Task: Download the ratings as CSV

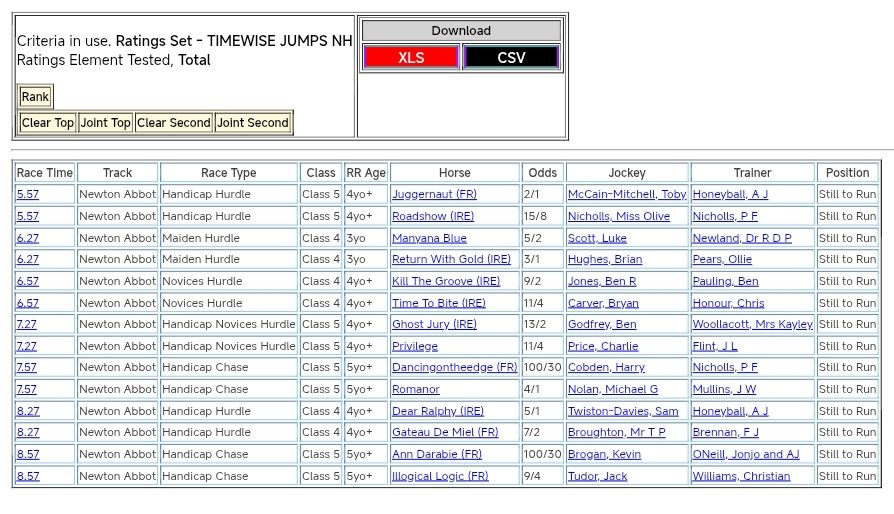Action: (x=511, y=57)
